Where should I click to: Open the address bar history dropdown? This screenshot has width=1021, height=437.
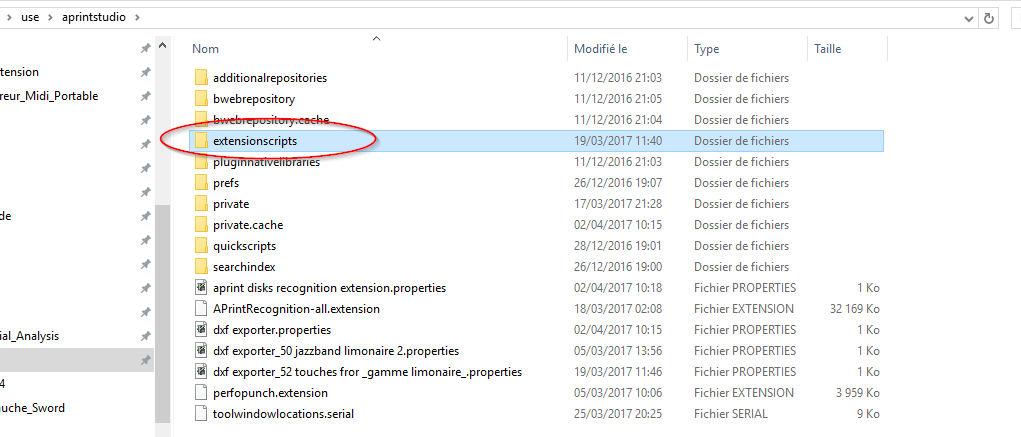click(x=968, y=18)
